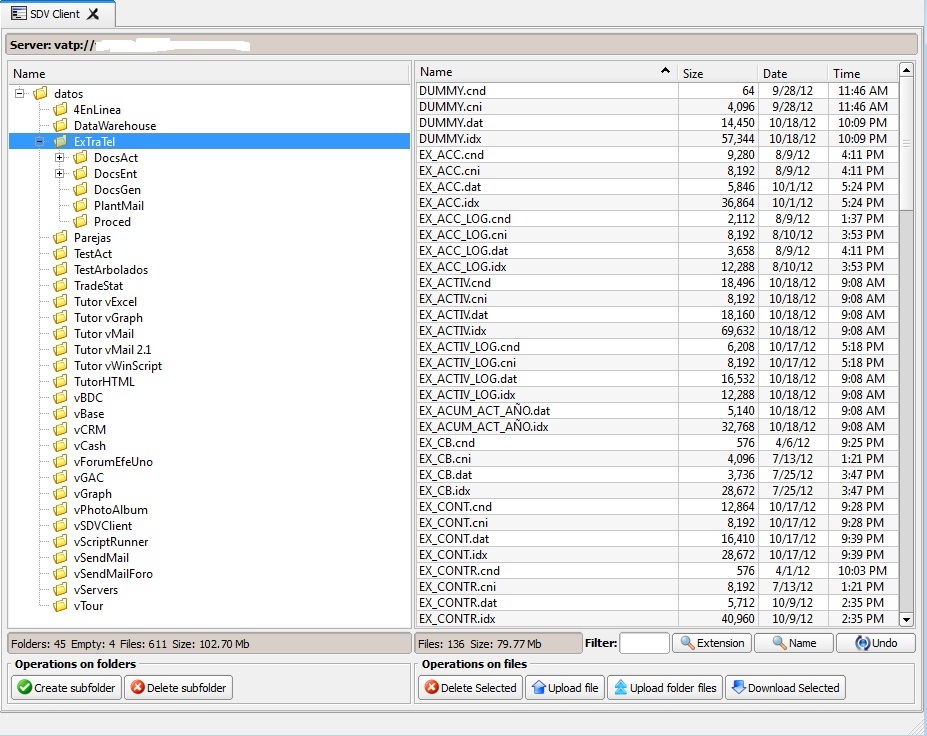Image resolution: width=927 pixels, height=736 pixels.
Task: Select the Tutor vMail 2.1 folder
Action: (x=112, y=349)
